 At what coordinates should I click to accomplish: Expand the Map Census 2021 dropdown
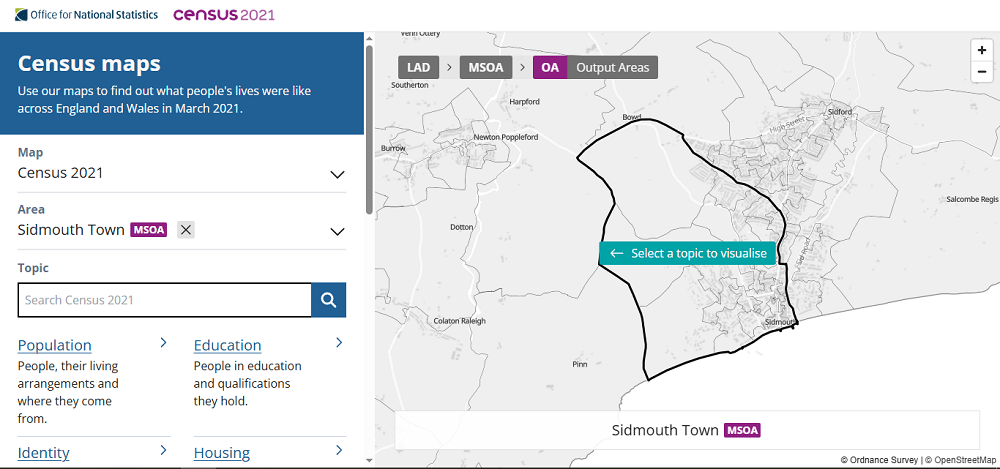coord(337,174)
